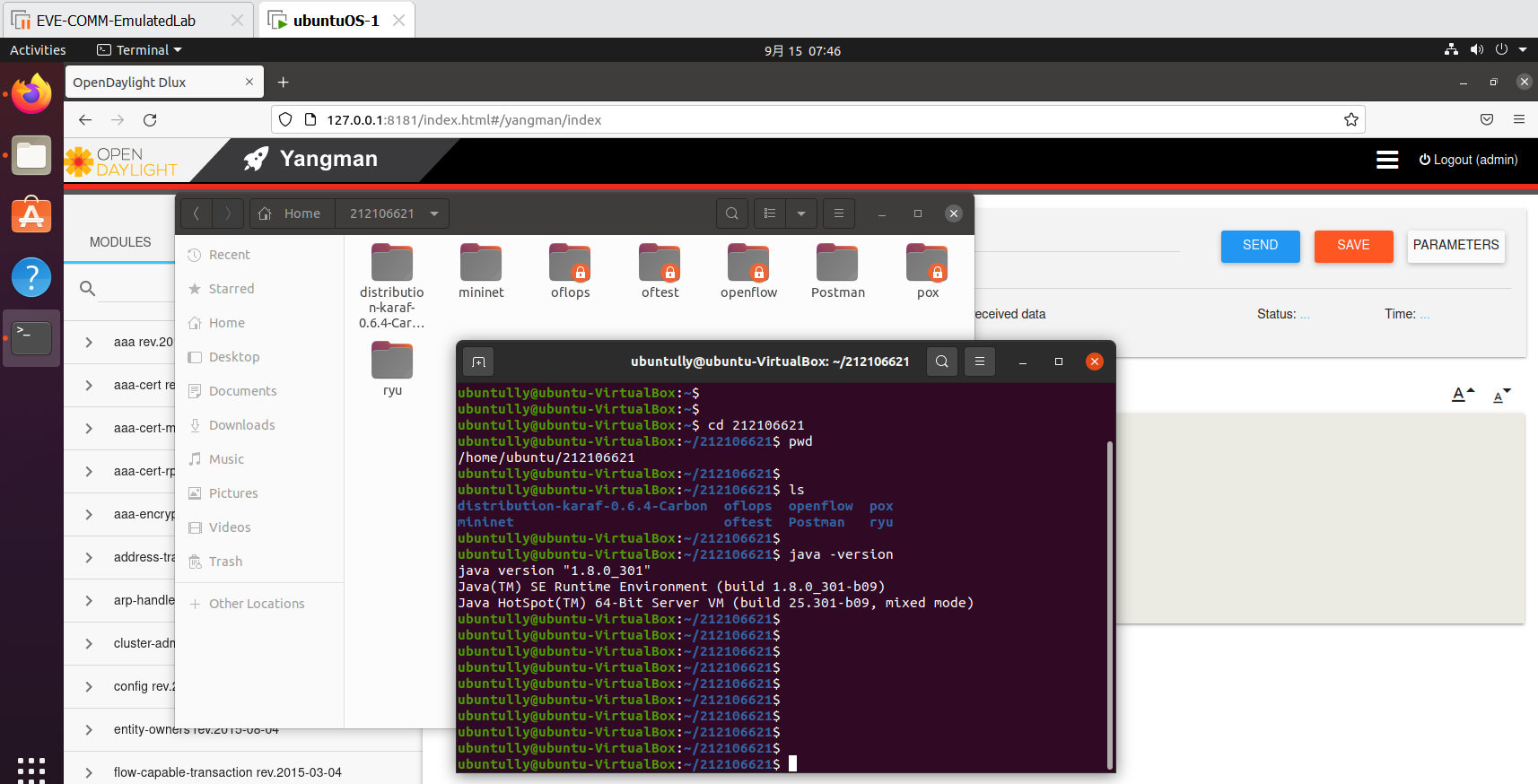Viewport: 1538px width, 784px height.
Task: Switch to the MODULES tab
Action: pyautogui.click(x=120, y=242)
